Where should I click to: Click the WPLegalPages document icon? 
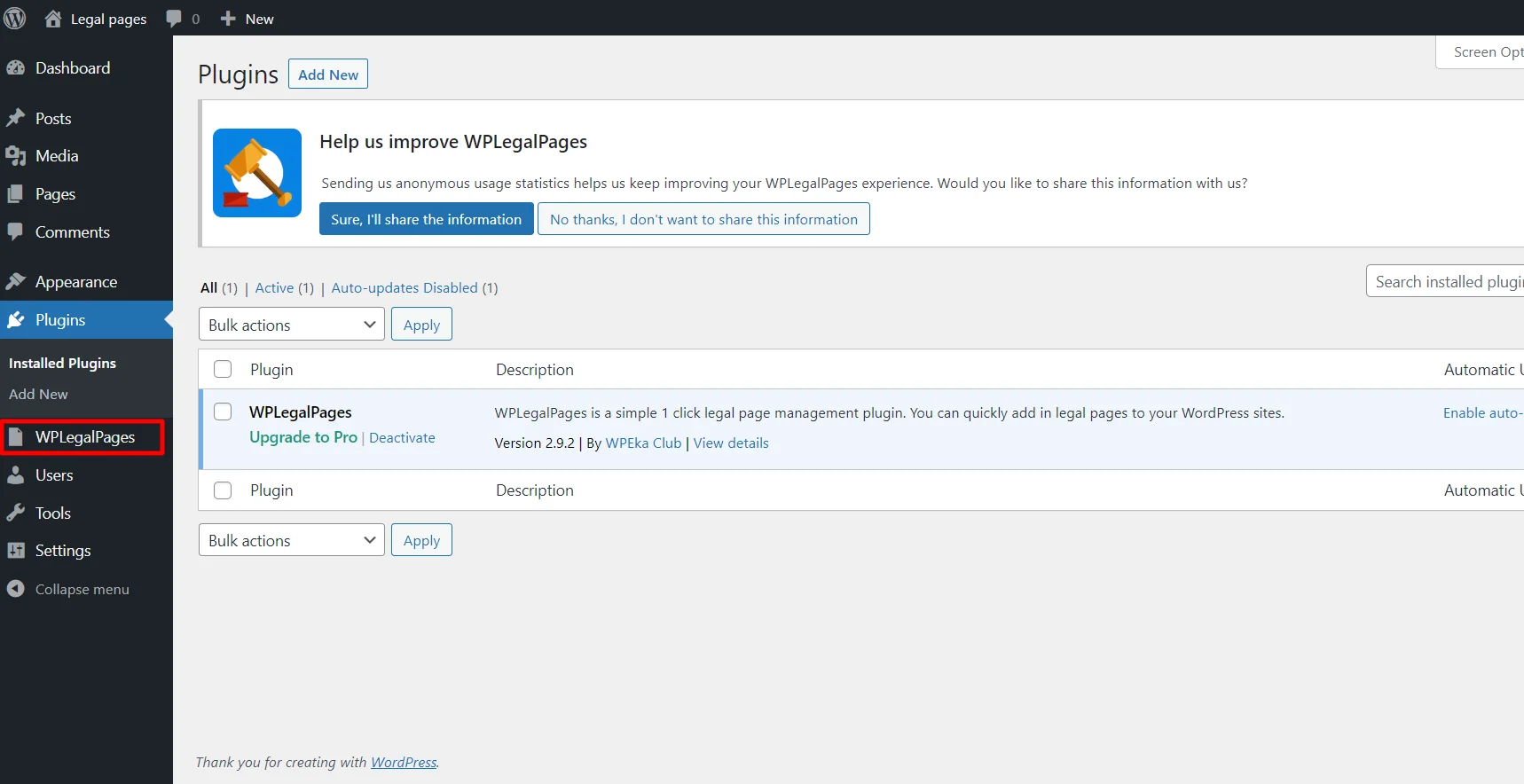point(16,437)
